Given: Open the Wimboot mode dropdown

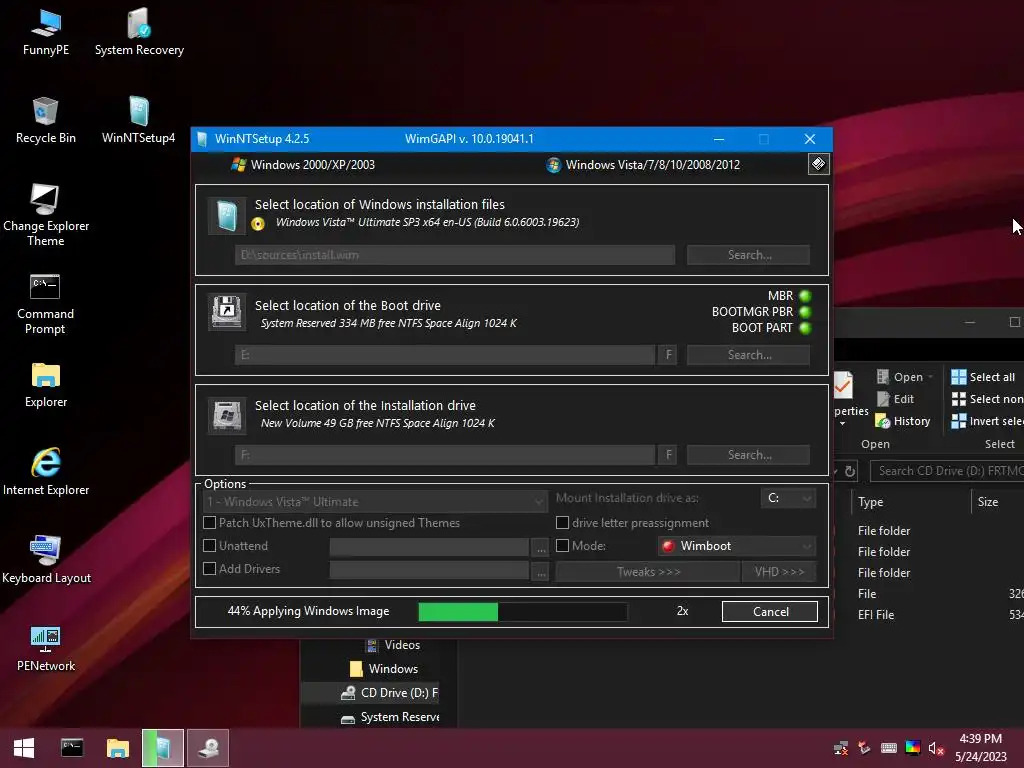Looking at the screenshot, I should point(737,545).
